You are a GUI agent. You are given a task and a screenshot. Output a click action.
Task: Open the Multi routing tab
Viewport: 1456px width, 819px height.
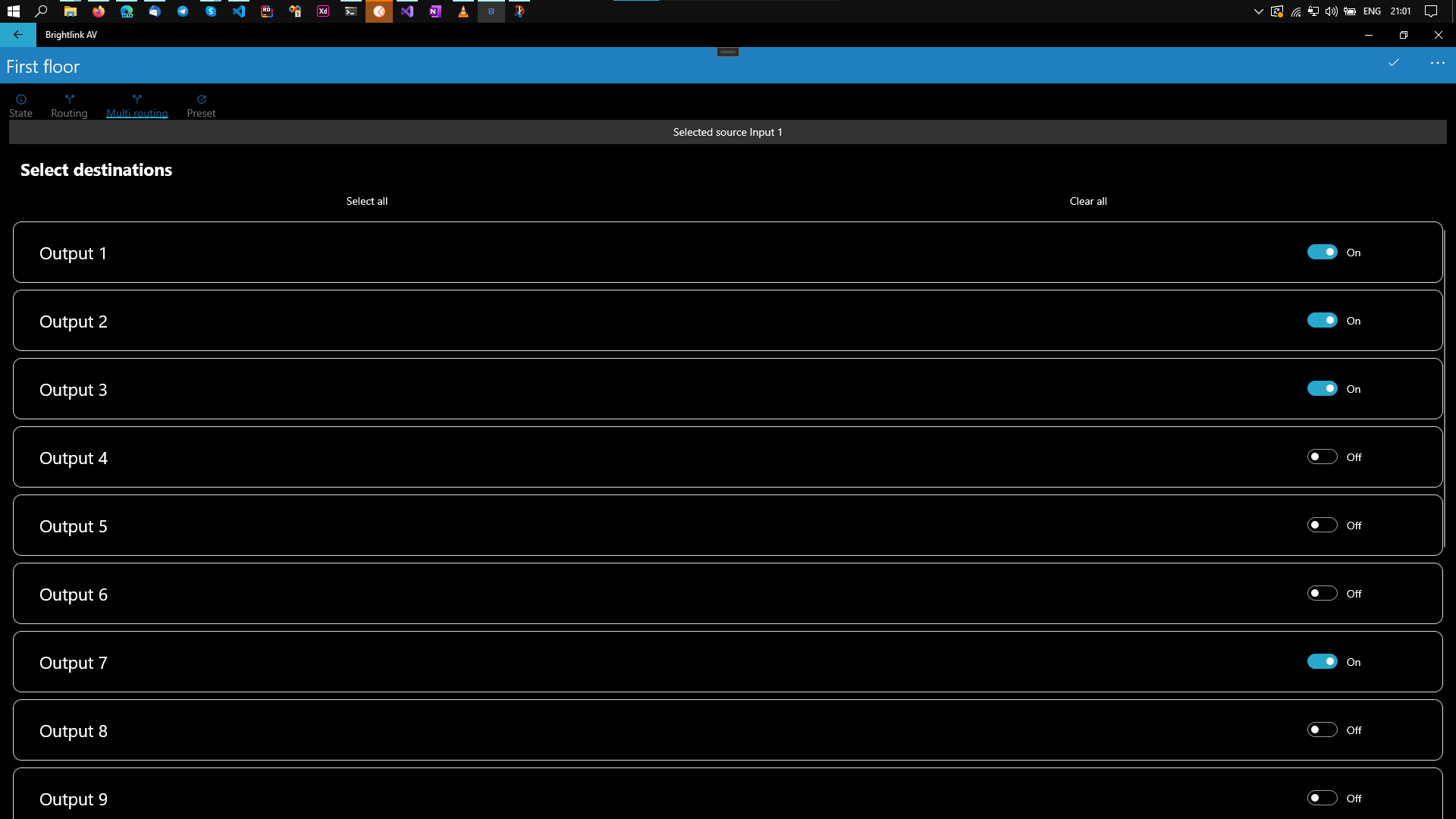(136, 105)
